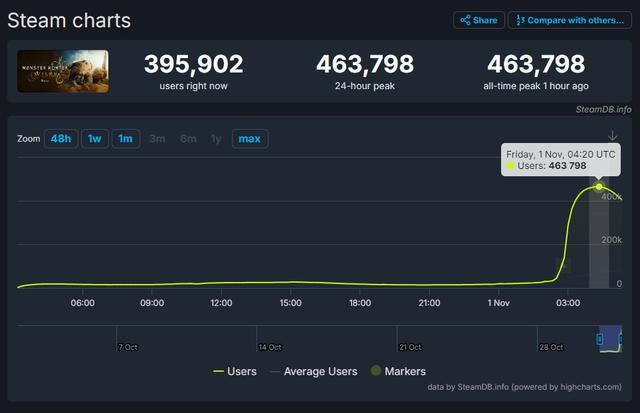Select the max zoom range
This screenshot has width=640, height=413.
pos(250,139)
